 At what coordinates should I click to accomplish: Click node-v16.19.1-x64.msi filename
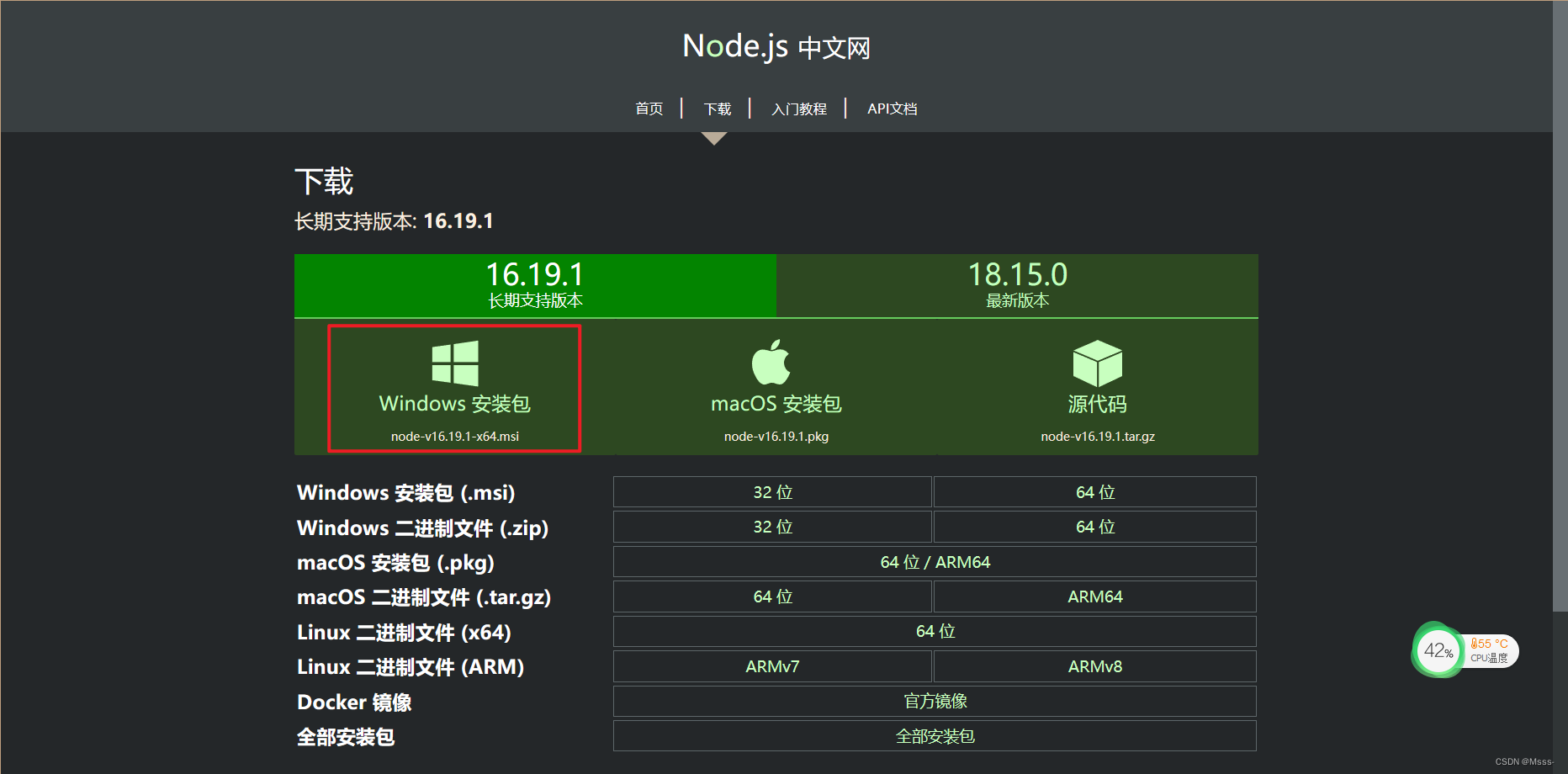tap(455, 437)
